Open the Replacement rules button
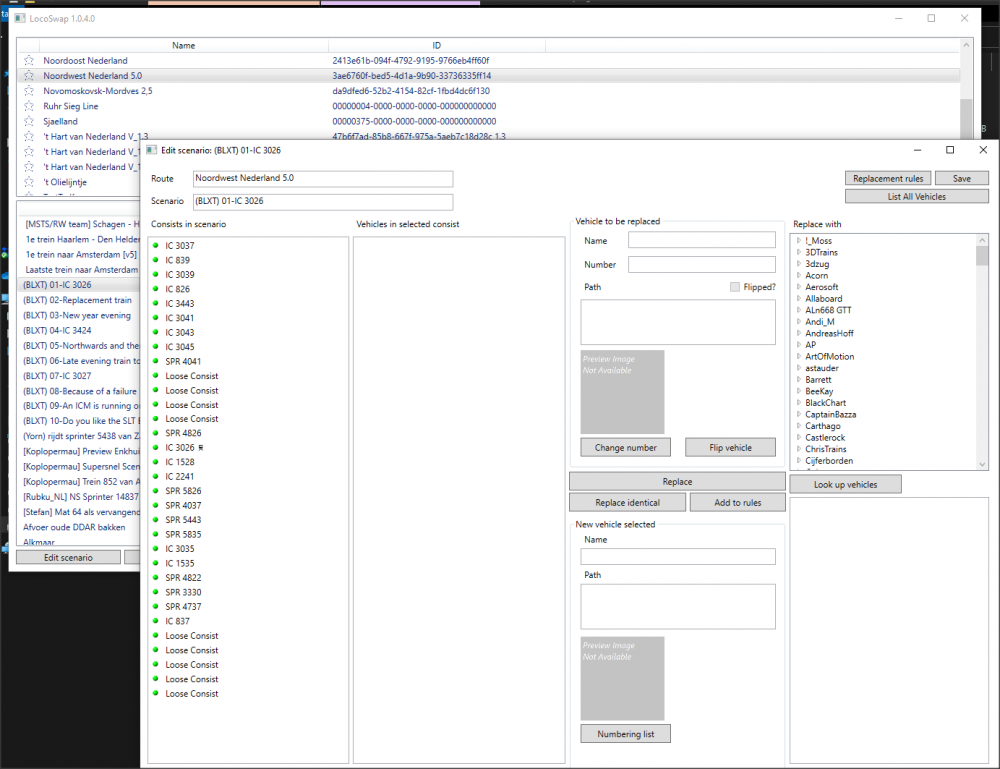 (x=888, y=178)
